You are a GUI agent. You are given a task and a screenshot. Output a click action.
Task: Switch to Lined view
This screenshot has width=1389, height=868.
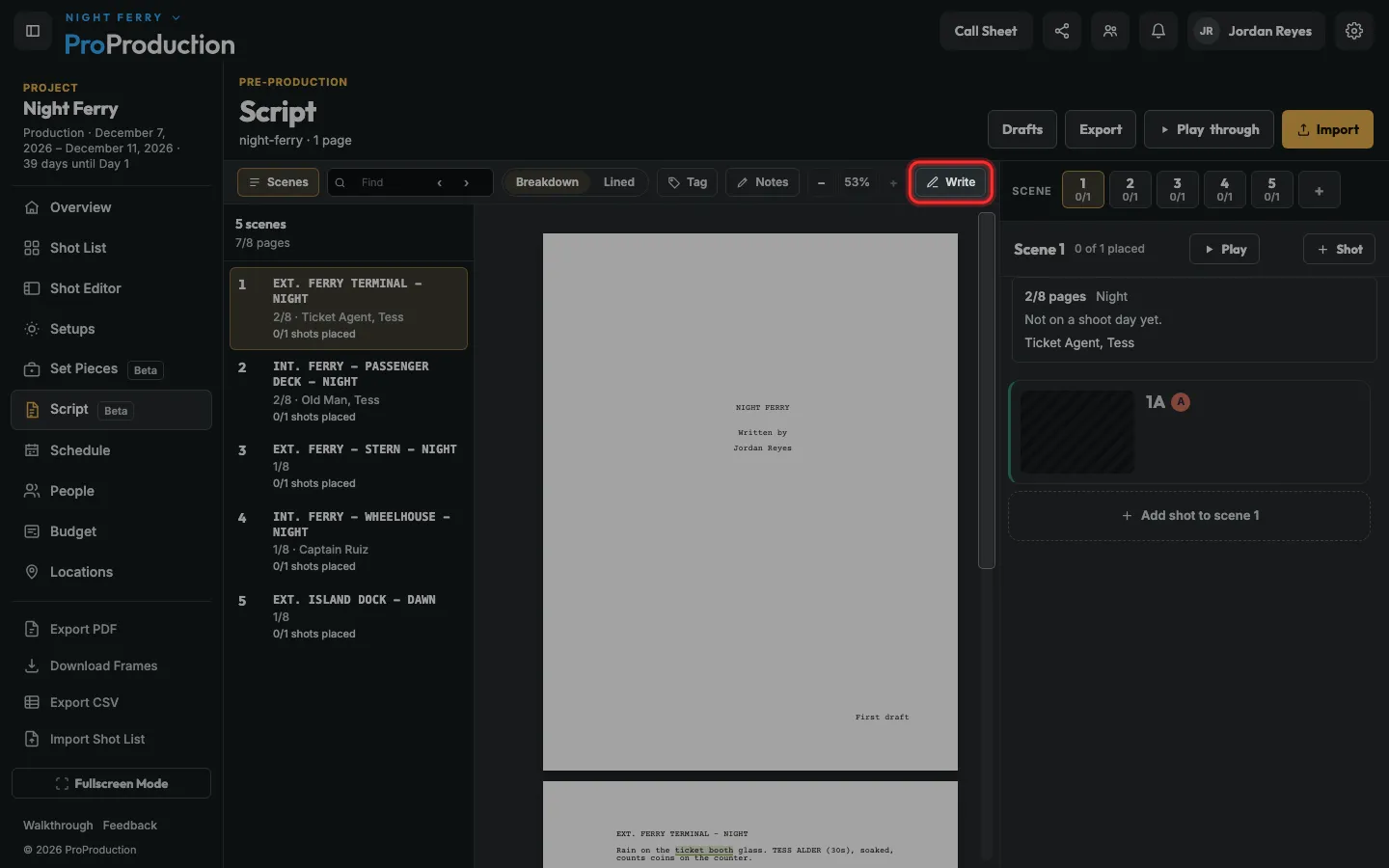pos(619,182)
